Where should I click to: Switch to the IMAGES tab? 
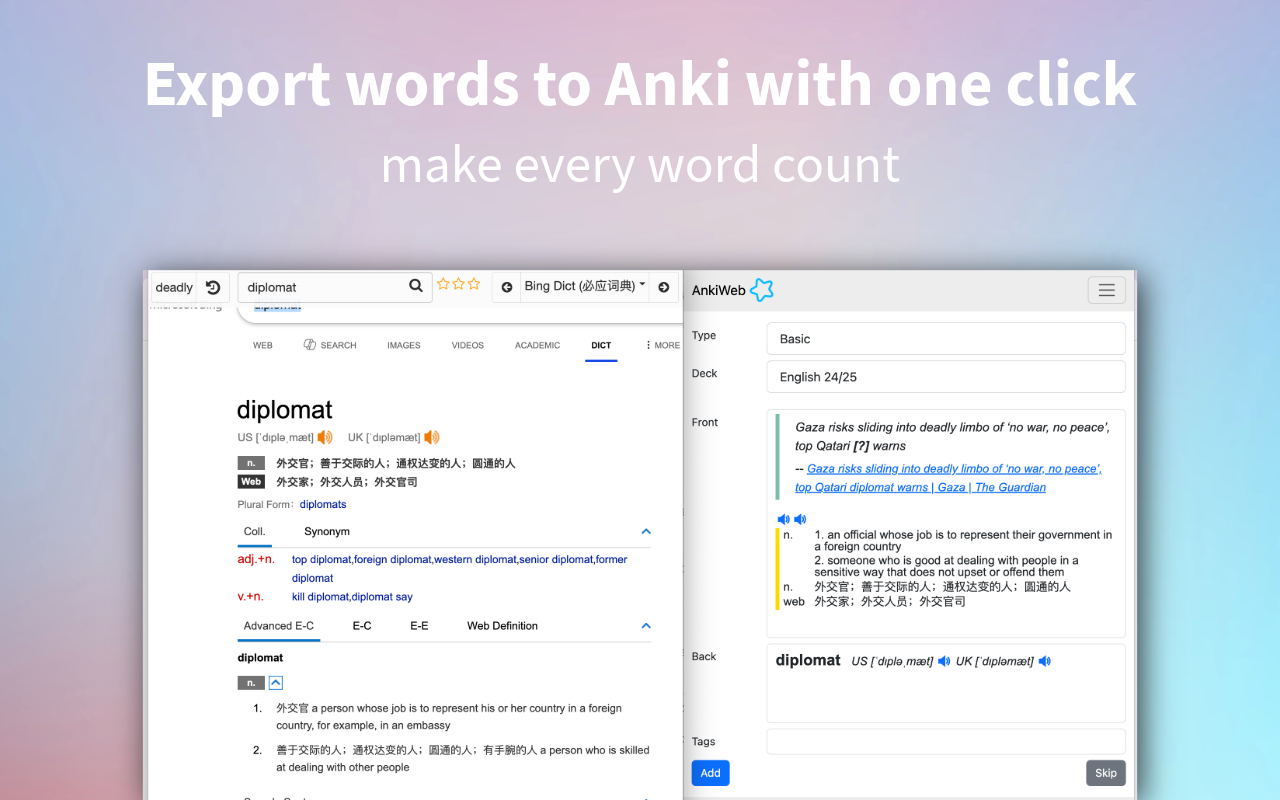403,345
